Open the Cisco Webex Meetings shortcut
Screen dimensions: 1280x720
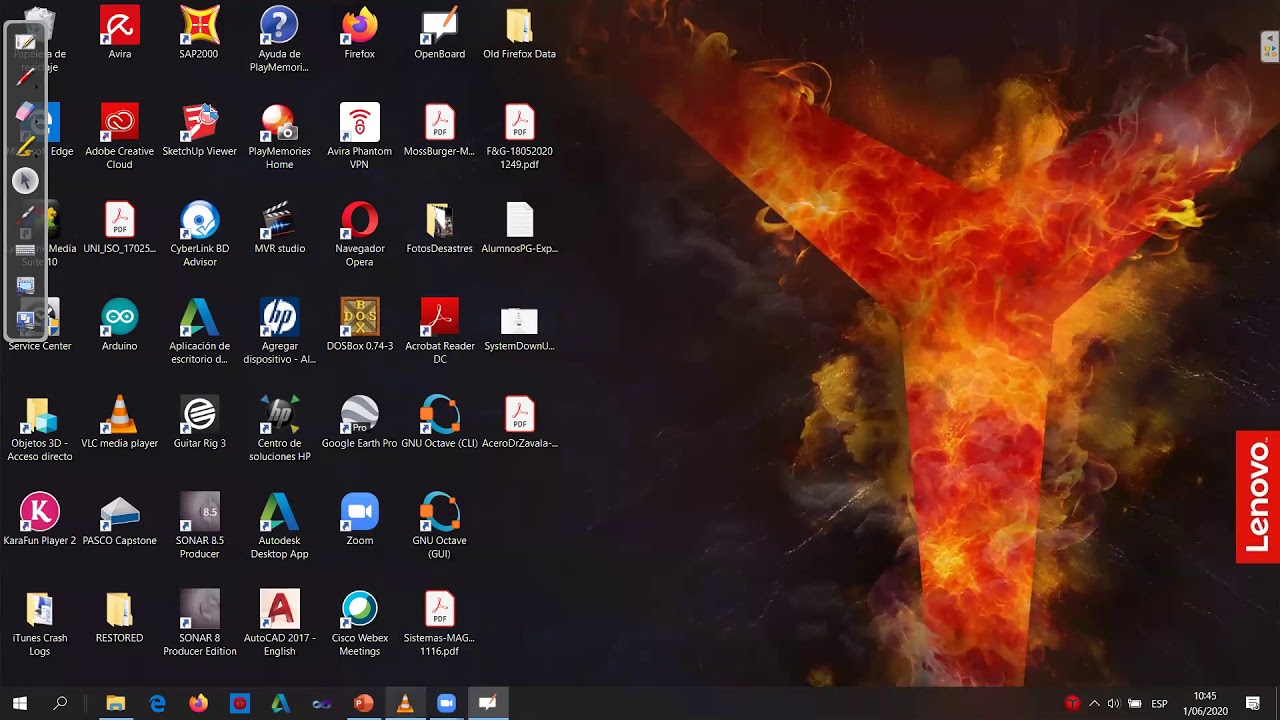pos(359,623)
